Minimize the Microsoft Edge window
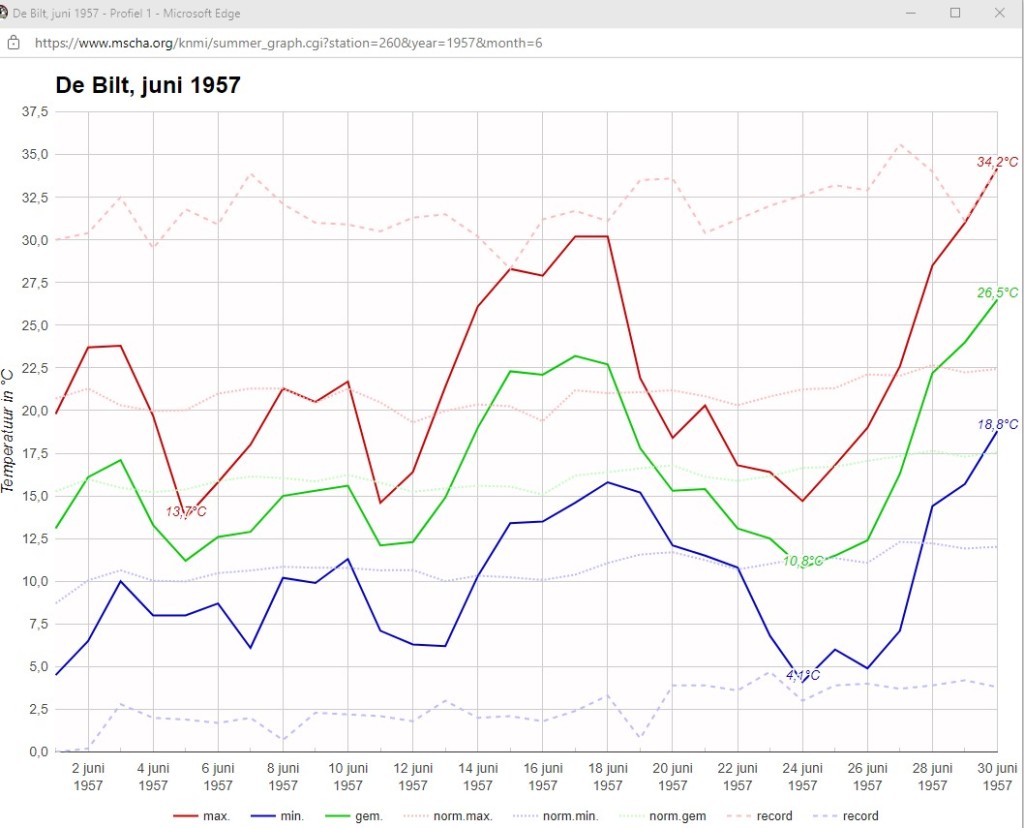Screen dimensions: 1024x828 pos(911,13)
